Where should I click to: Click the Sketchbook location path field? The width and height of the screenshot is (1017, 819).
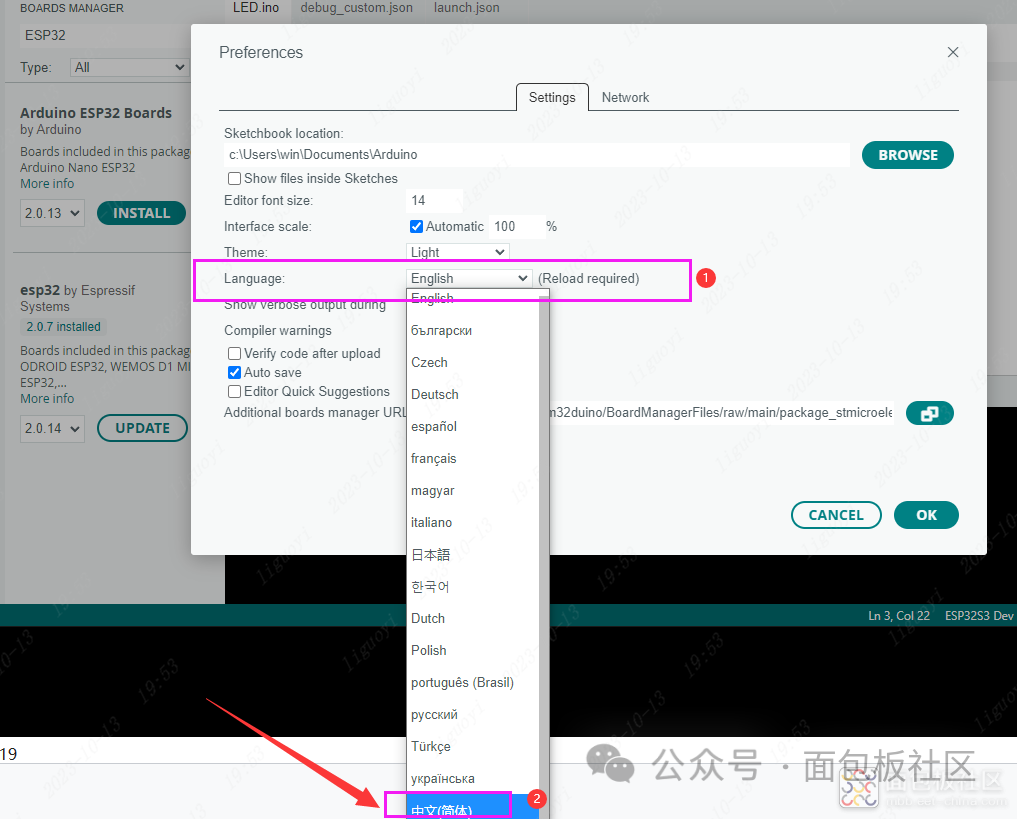pyautogui.click(x=537, y=154)
